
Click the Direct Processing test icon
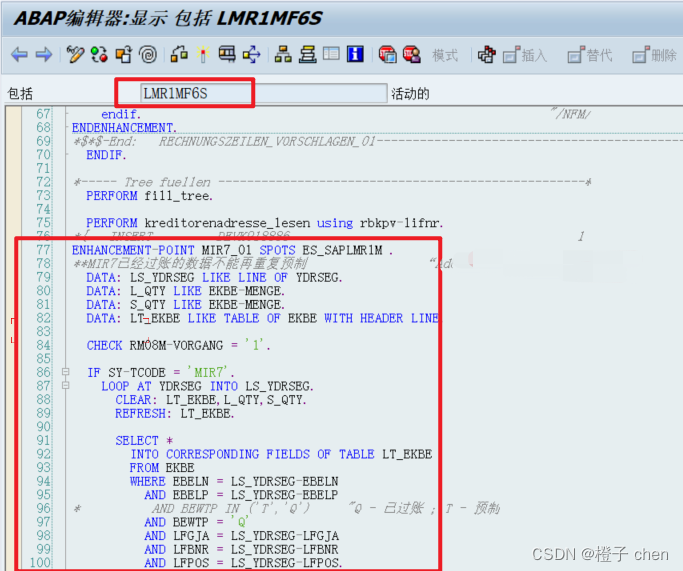coord(227,55)
